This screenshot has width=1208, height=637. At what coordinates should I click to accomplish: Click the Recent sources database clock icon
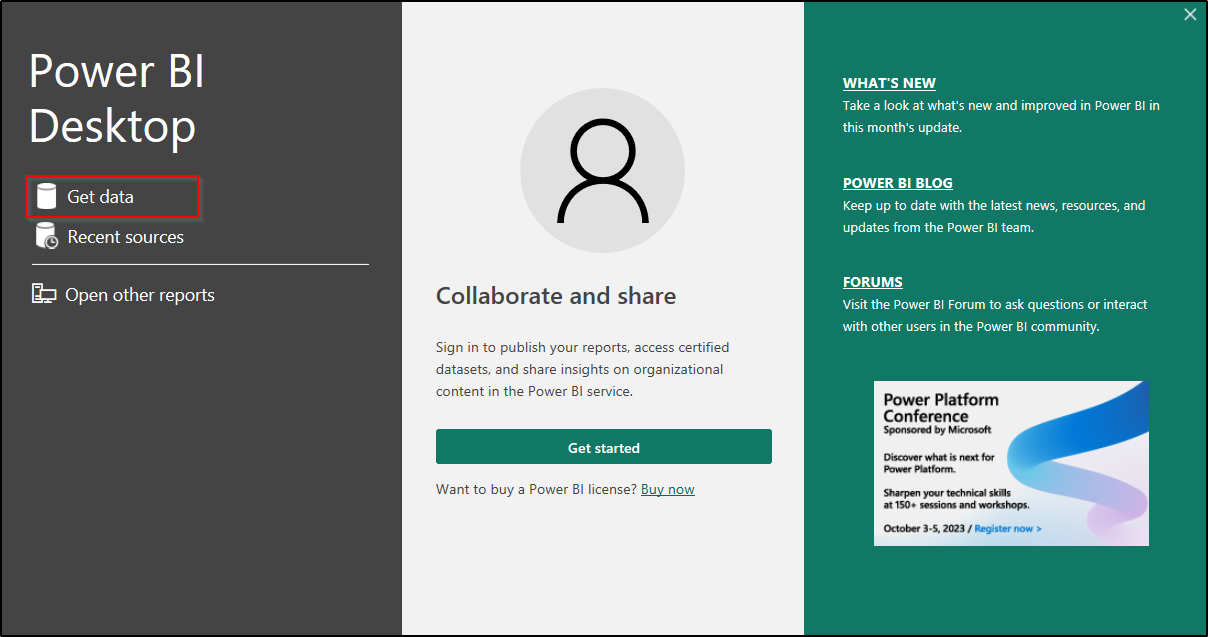coord(47,236)
